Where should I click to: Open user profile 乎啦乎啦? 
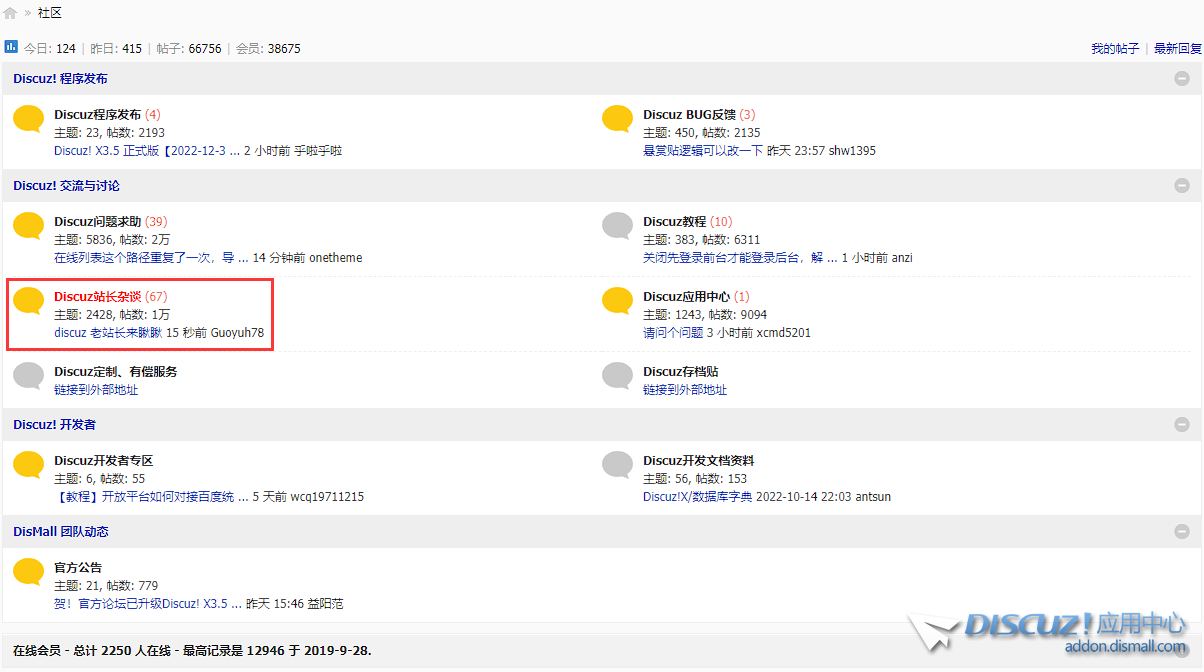pyautogui.click(x=318, y=151)
